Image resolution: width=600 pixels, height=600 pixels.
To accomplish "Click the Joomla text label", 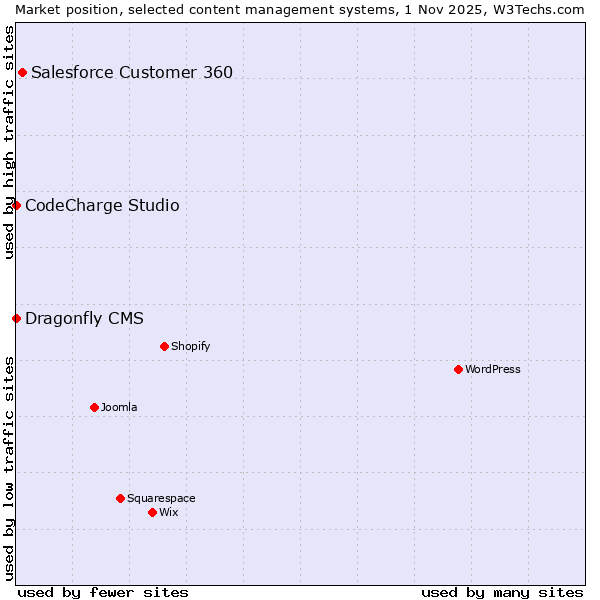I will coord(119,408).
